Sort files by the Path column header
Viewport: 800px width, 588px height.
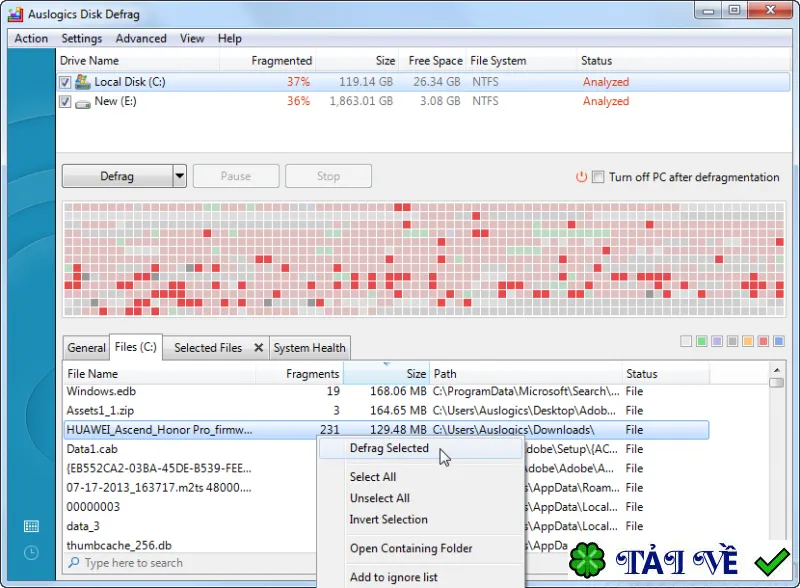pos(526,374)
